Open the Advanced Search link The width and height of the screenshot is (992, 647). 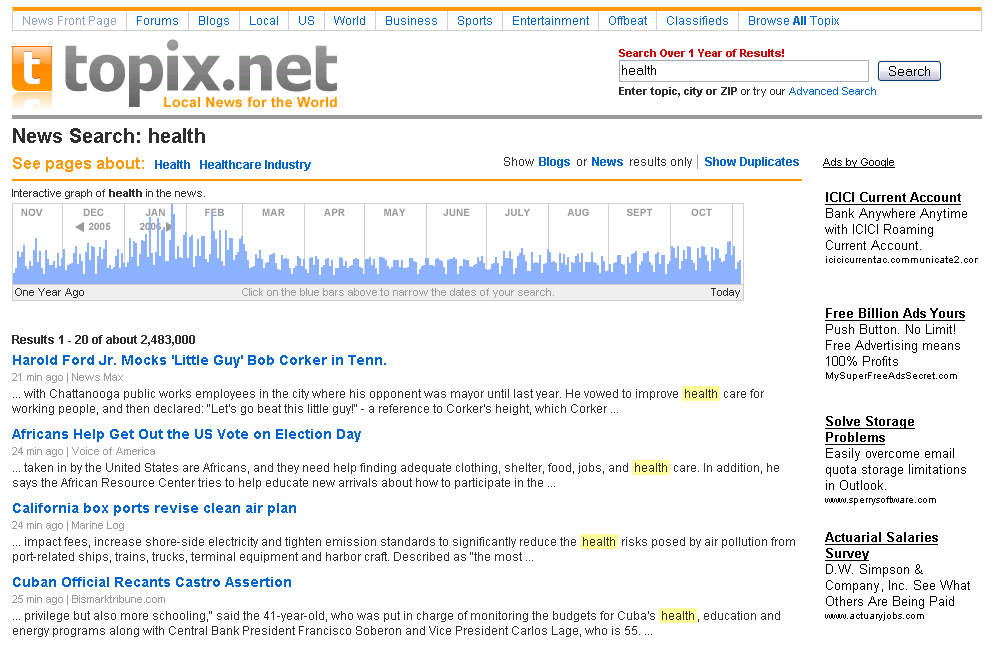(x=832, y=91)
